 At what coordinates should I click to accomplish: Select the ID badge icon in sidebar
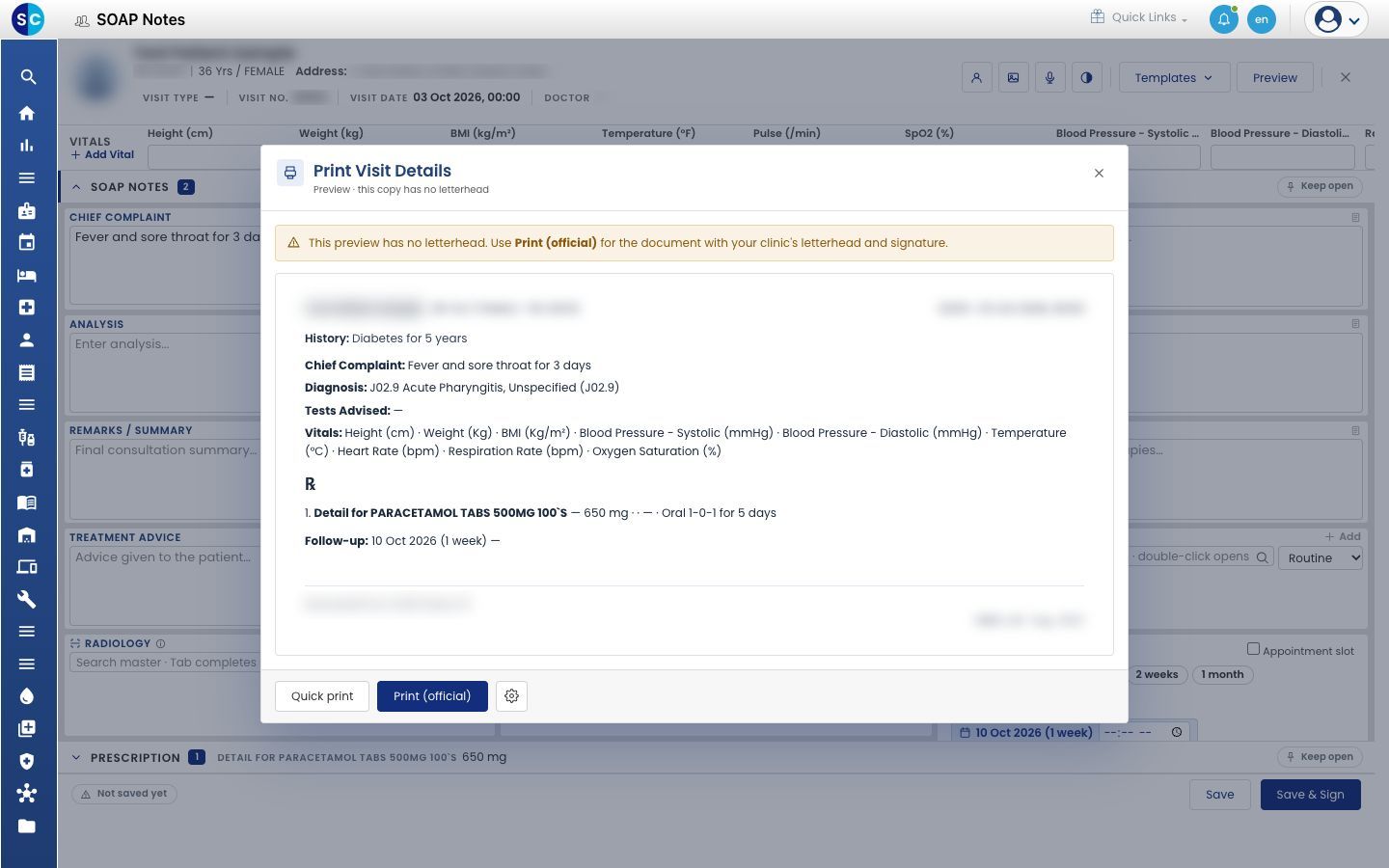pos(27,210)
